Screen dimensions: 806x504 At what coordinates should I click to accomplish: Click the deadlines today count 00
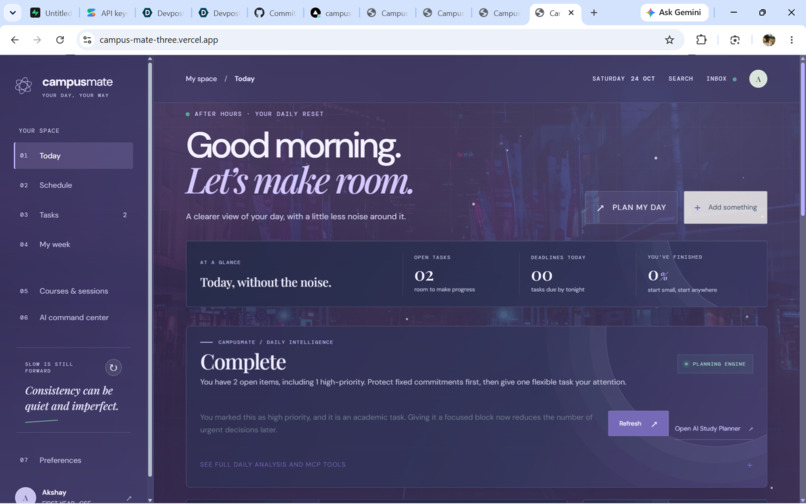pos(541,276)
